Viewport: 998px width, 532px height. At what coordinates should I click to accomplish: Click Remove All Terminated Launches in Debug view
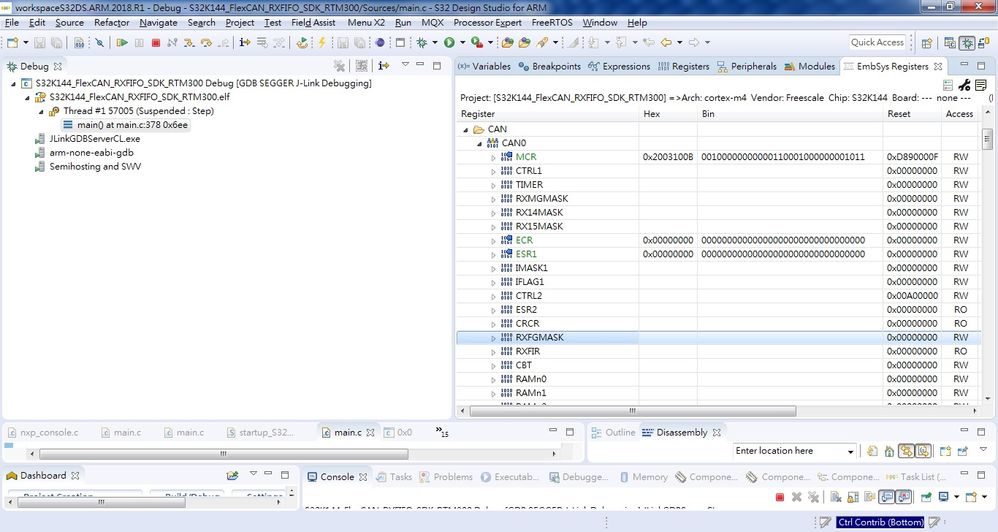point(339,66)
